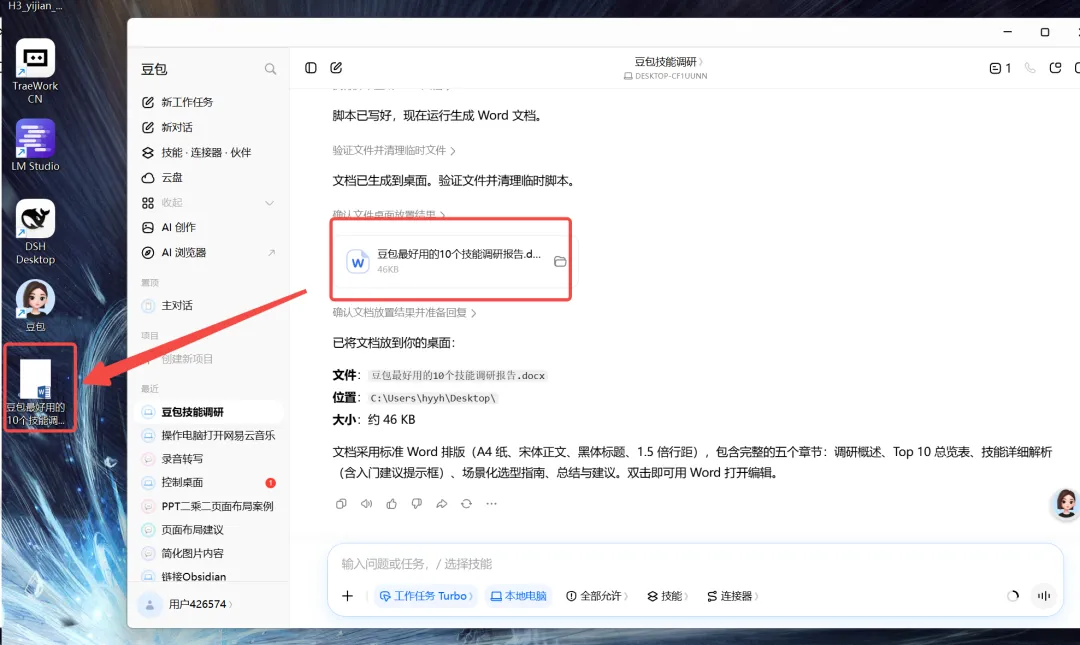Open the TraeWork CN desktop shortcut

pos(35,72)
